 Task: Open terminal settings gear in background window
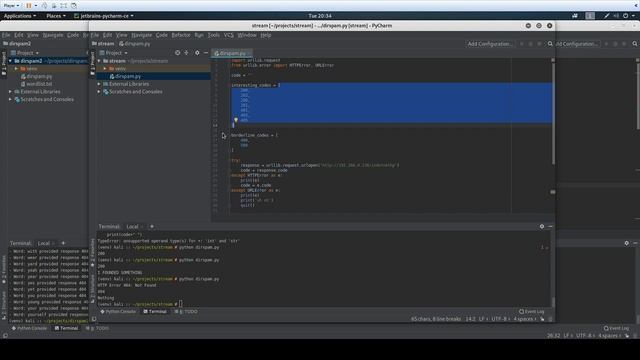627,243
